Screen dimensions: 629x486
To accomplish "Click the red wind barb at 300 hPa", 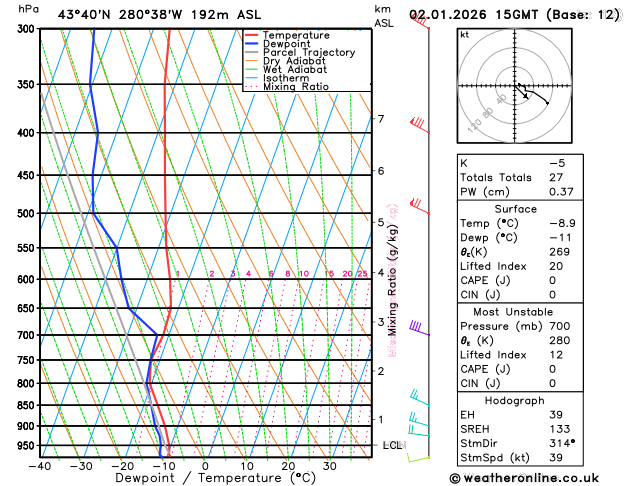I will pos(420,21).
